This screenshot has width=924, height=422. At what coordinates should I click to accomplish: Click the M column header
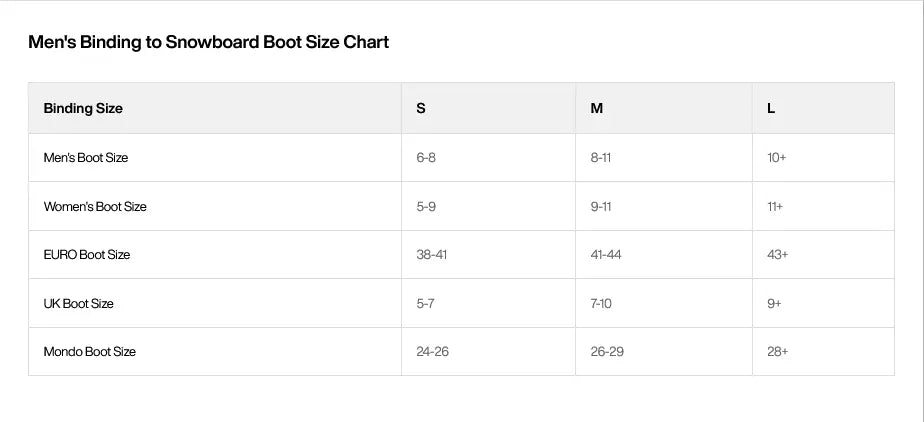pyautogui.click(x=664, y=108)
